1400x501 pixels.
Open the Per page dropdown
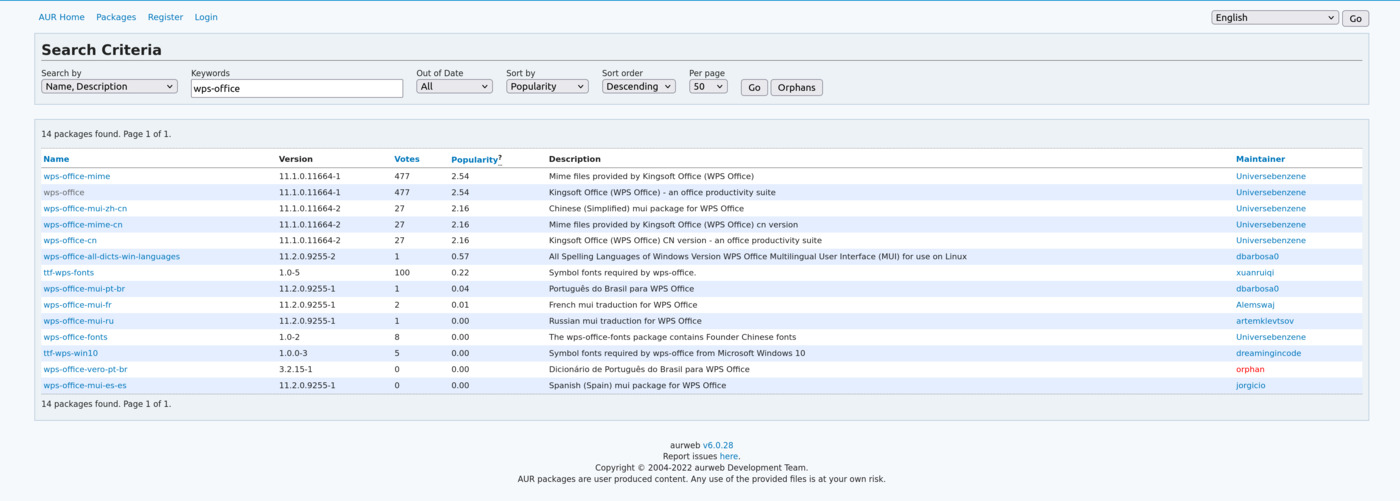click(708, 87)
